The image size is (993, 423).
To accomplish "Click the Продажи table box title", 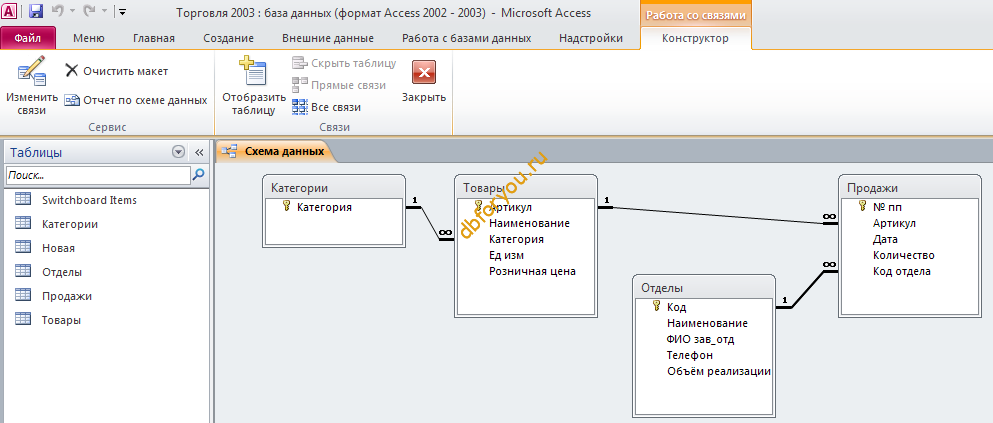I will point(873,187).
